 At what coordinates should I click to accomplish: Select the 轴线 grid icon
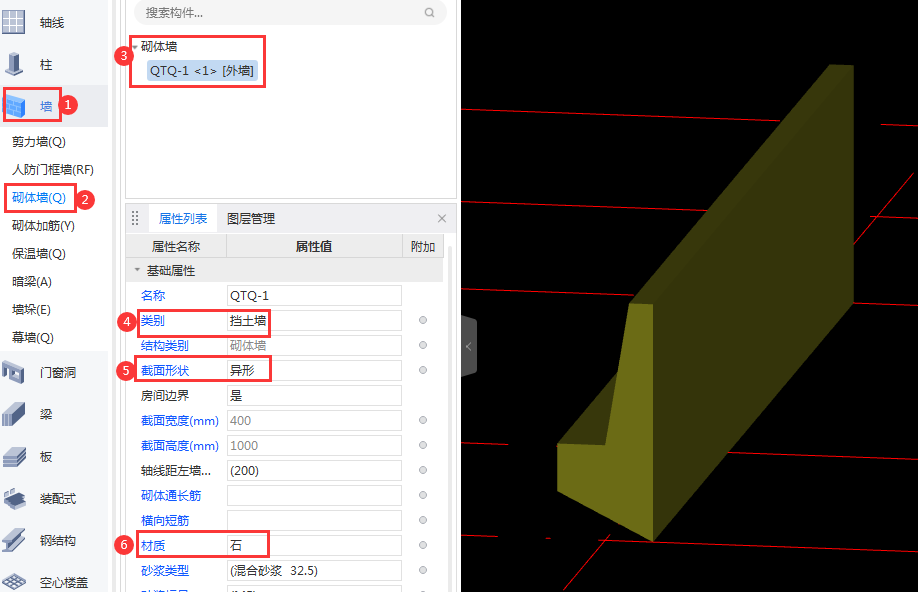coord(13,22)
